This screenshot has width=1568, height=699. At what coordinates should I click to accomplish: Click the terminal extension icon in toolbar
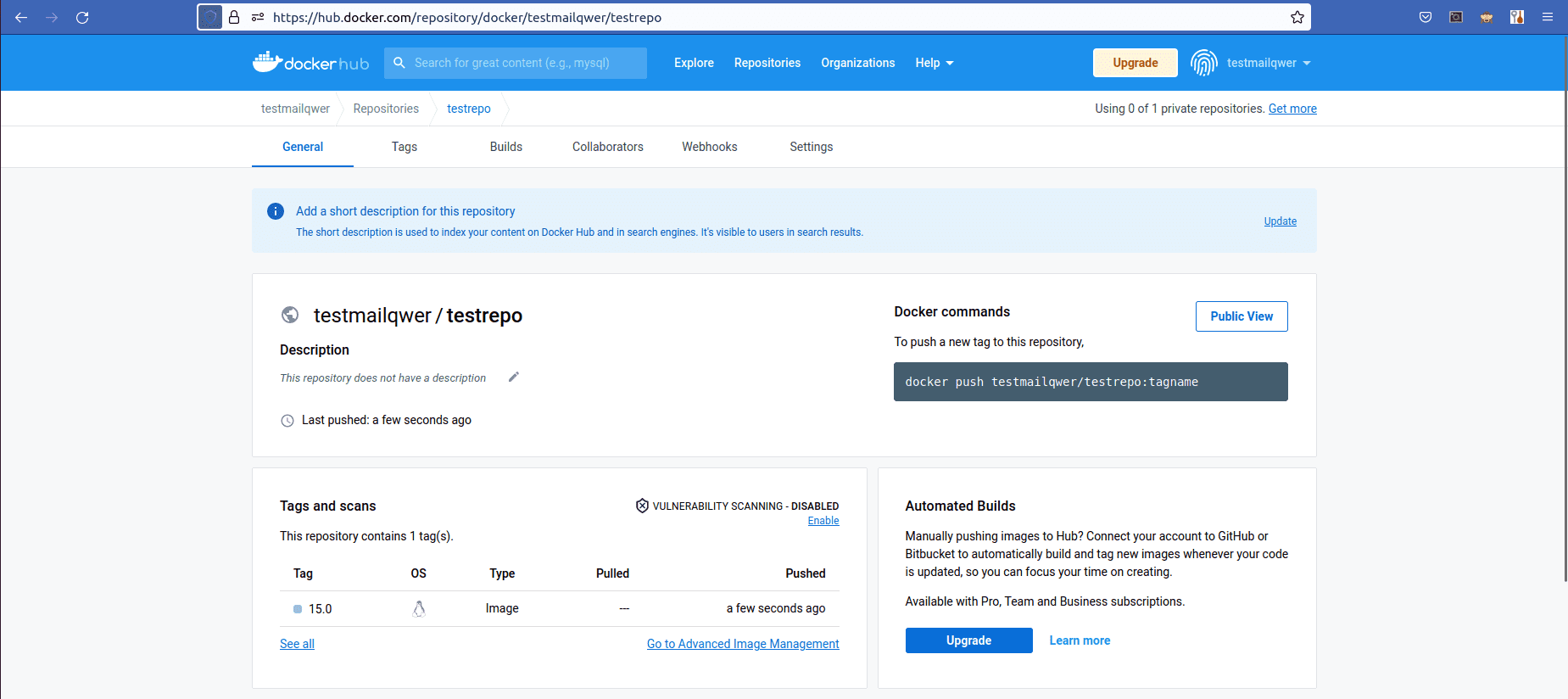pos(1456,17)
